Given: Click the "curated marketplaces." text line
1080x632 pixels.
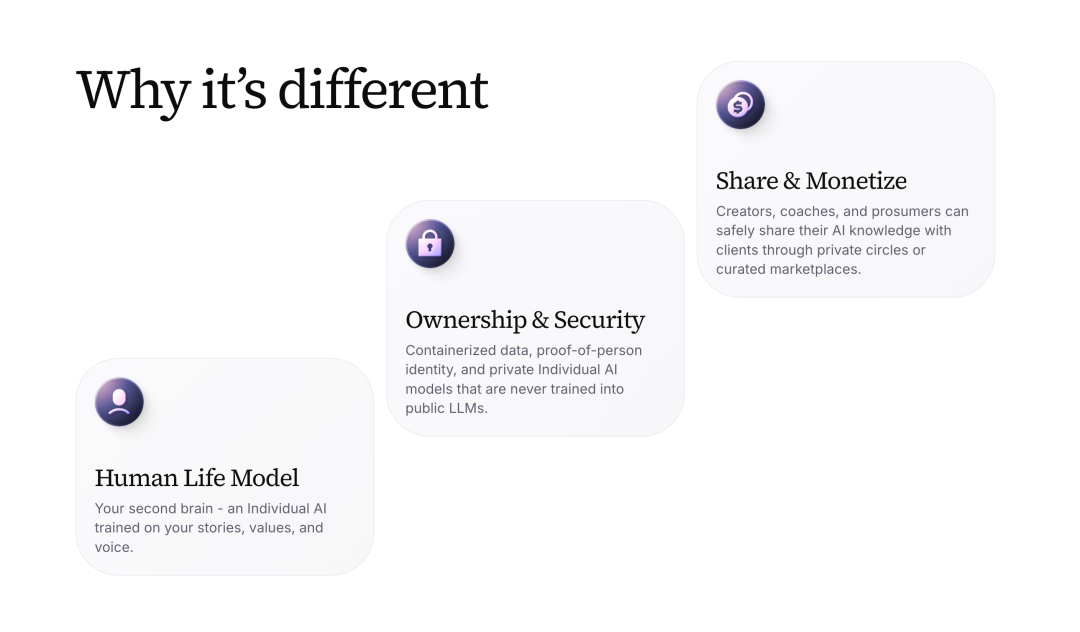Looking at the screenshot, I should click(788, 269).
